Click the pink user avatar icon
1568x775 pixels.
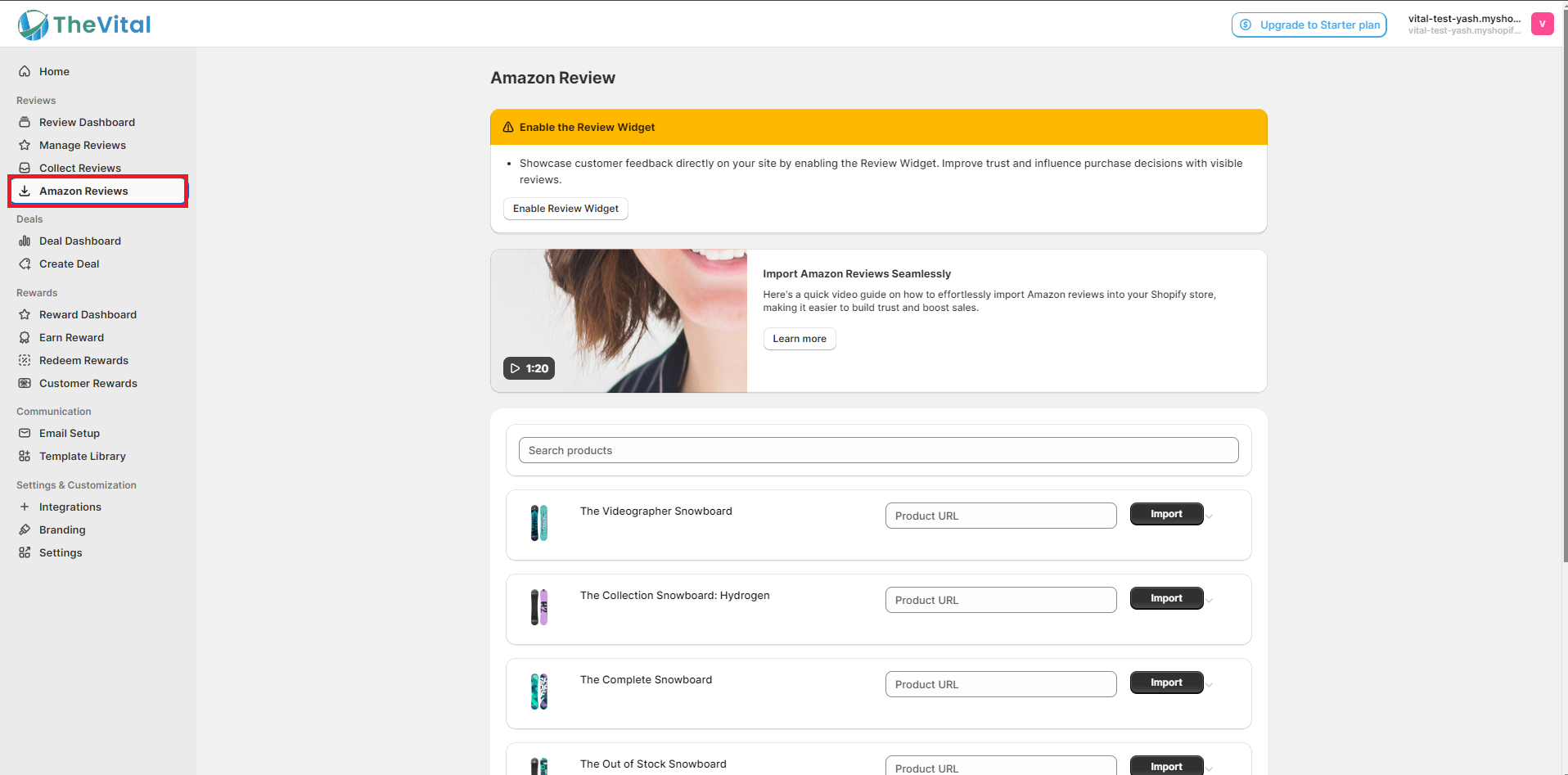pos(1542,24)
